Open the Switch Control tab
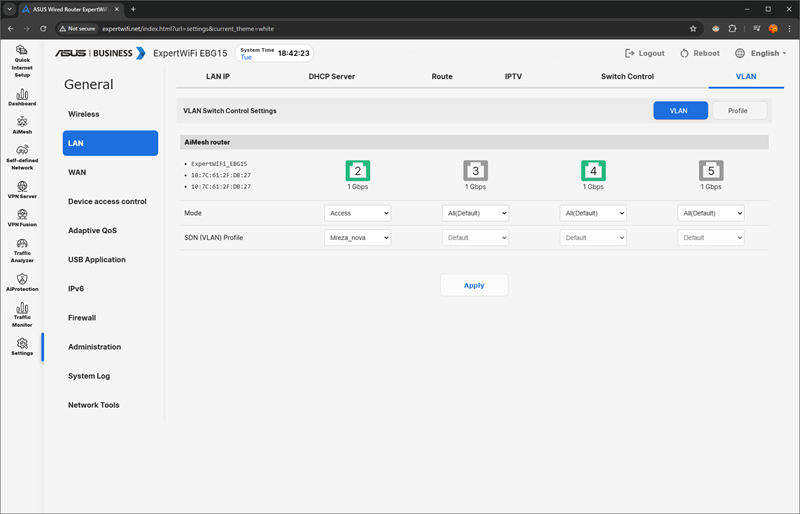This screenshot has height=514, width=800. tap(627, 76)
